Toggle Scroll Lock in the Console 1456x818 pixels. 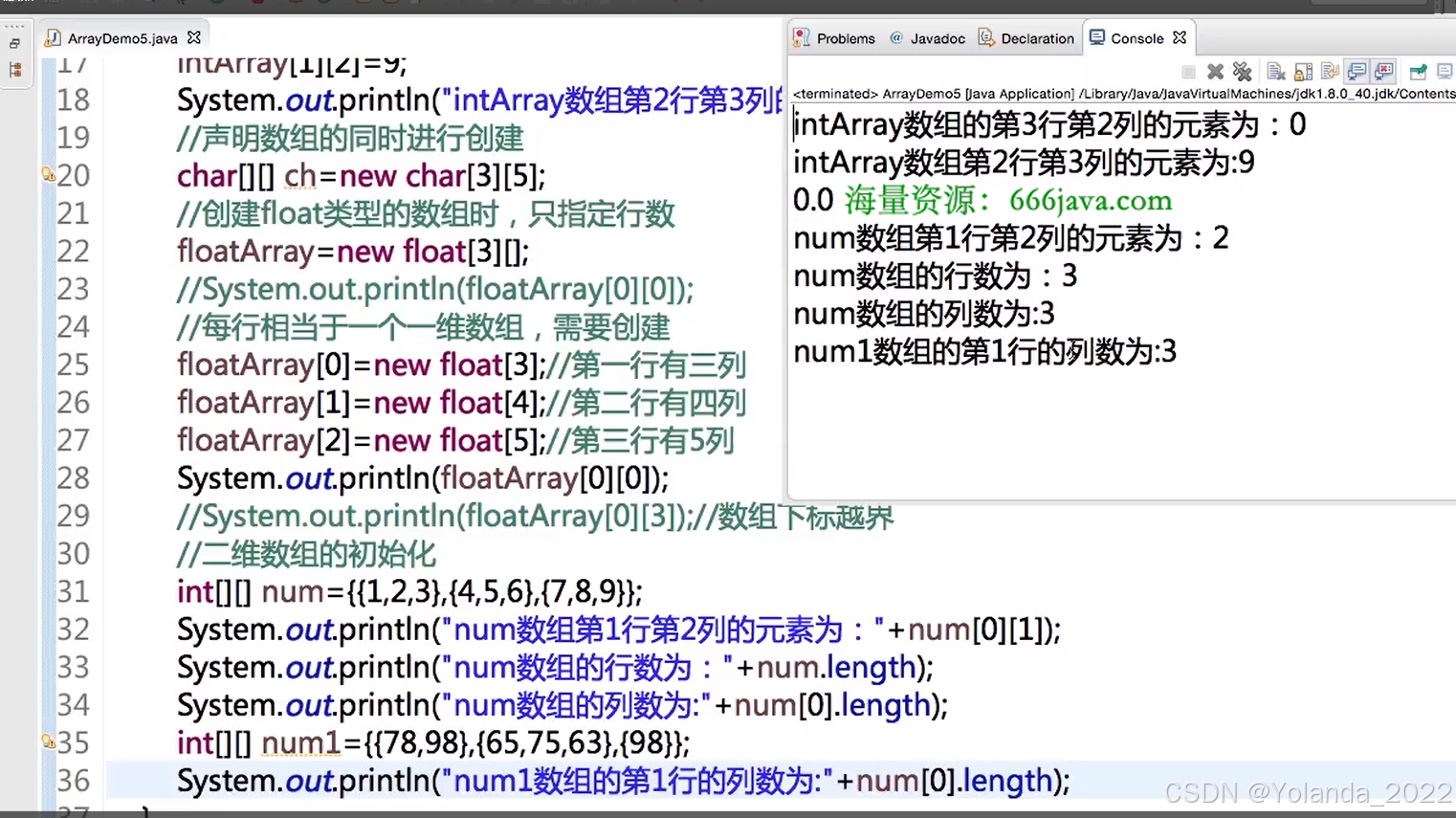(x=1303, y=72)
